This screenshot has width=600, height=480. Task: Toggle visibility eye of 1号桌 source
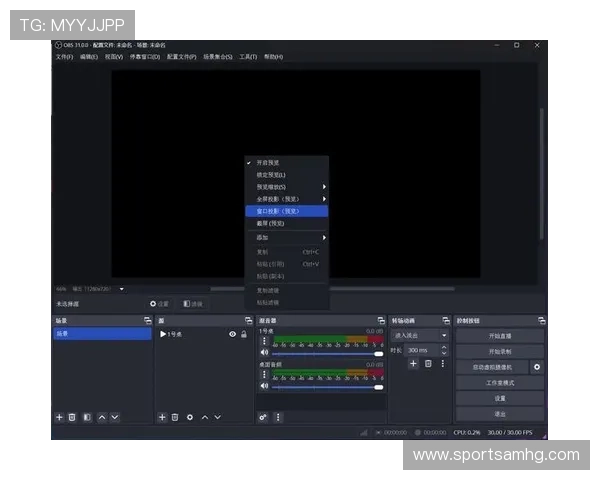click(x=233, y=334)
